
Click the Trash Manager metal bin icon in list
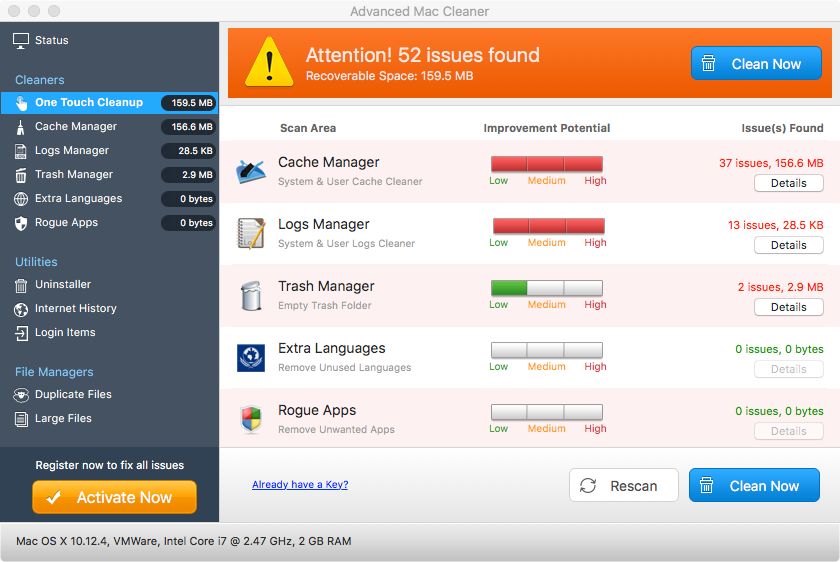point(251,296)
